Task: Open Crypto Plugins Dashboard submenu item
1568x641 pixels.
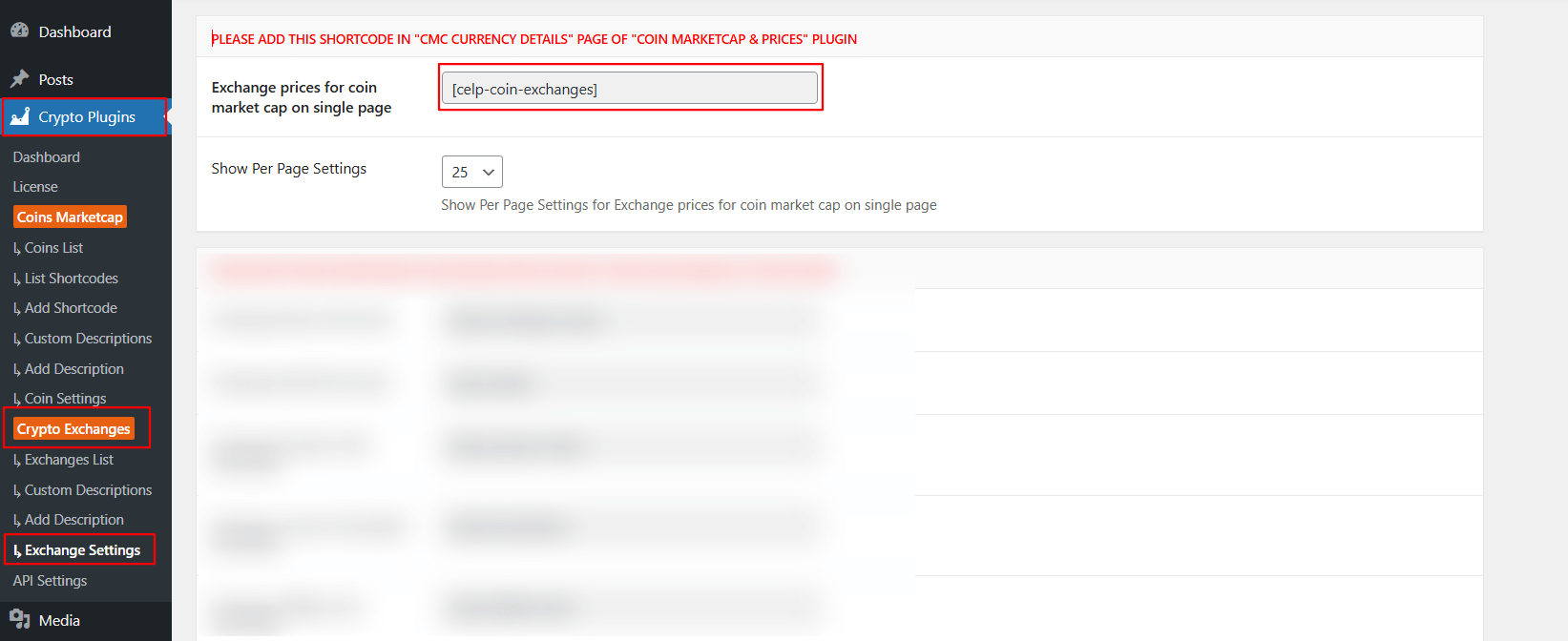Action: pyautogui.click(x=46, y=157)
